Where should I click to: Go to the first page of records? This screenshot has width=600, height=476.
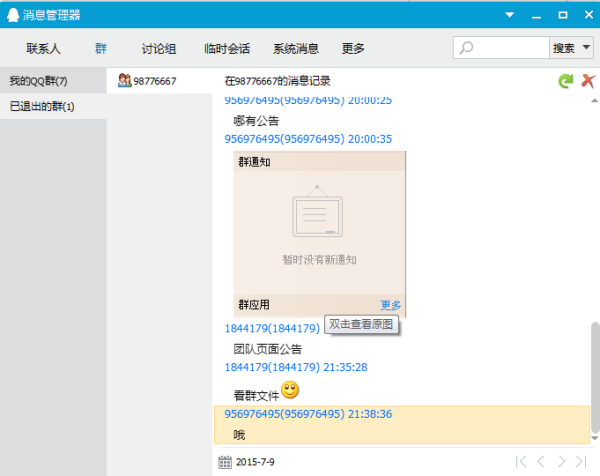521,461
